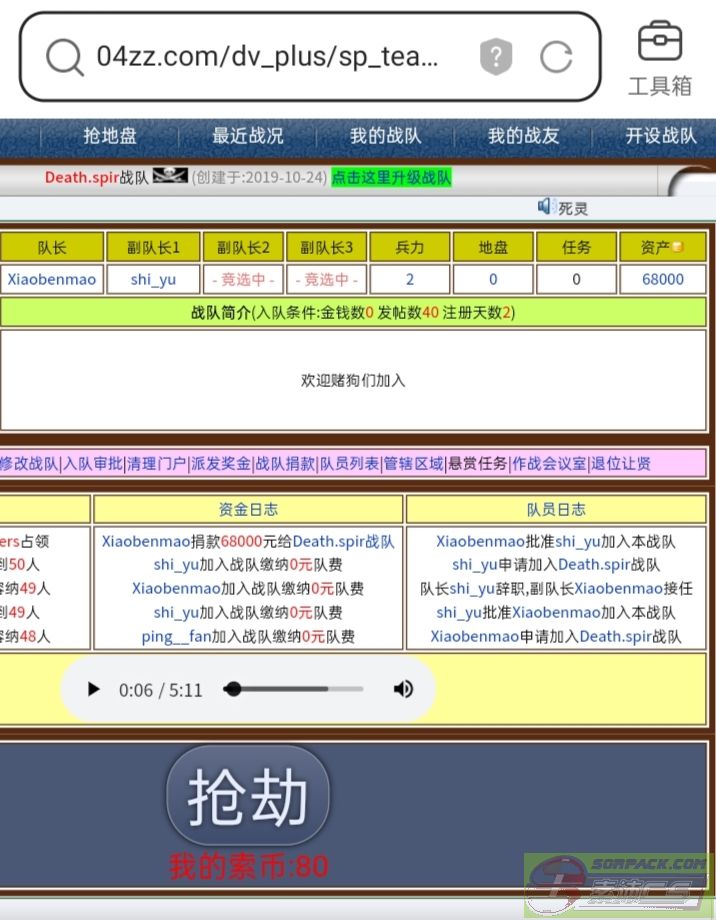Tap the shield security icon in address bar
The height and width of the screenshot is (920, 716).
tap(496, 57)
